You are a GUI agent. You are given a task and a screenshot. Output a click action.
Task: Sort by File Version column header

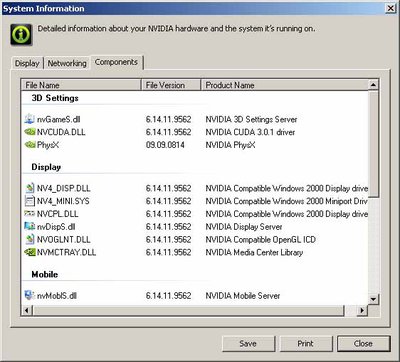[171, 85]
